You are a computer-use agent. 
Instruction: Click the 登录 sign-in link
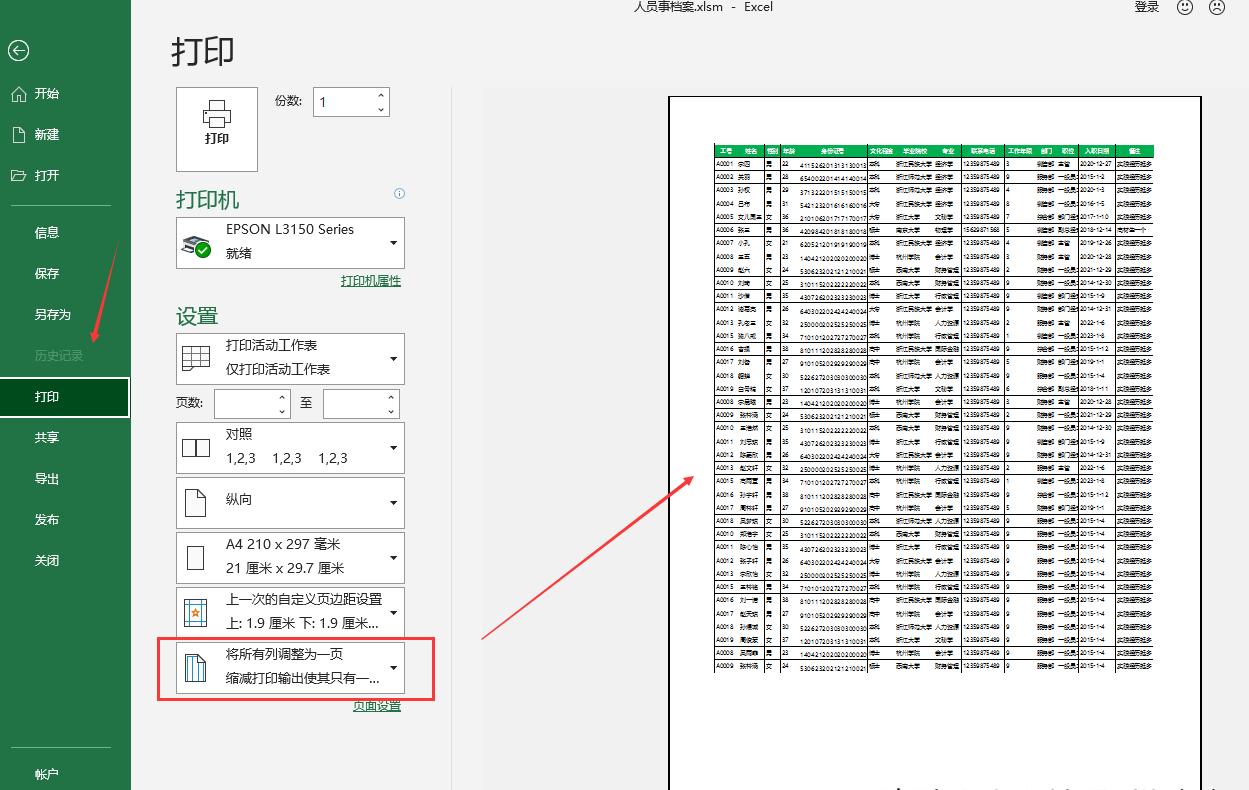click(1147, 8)
